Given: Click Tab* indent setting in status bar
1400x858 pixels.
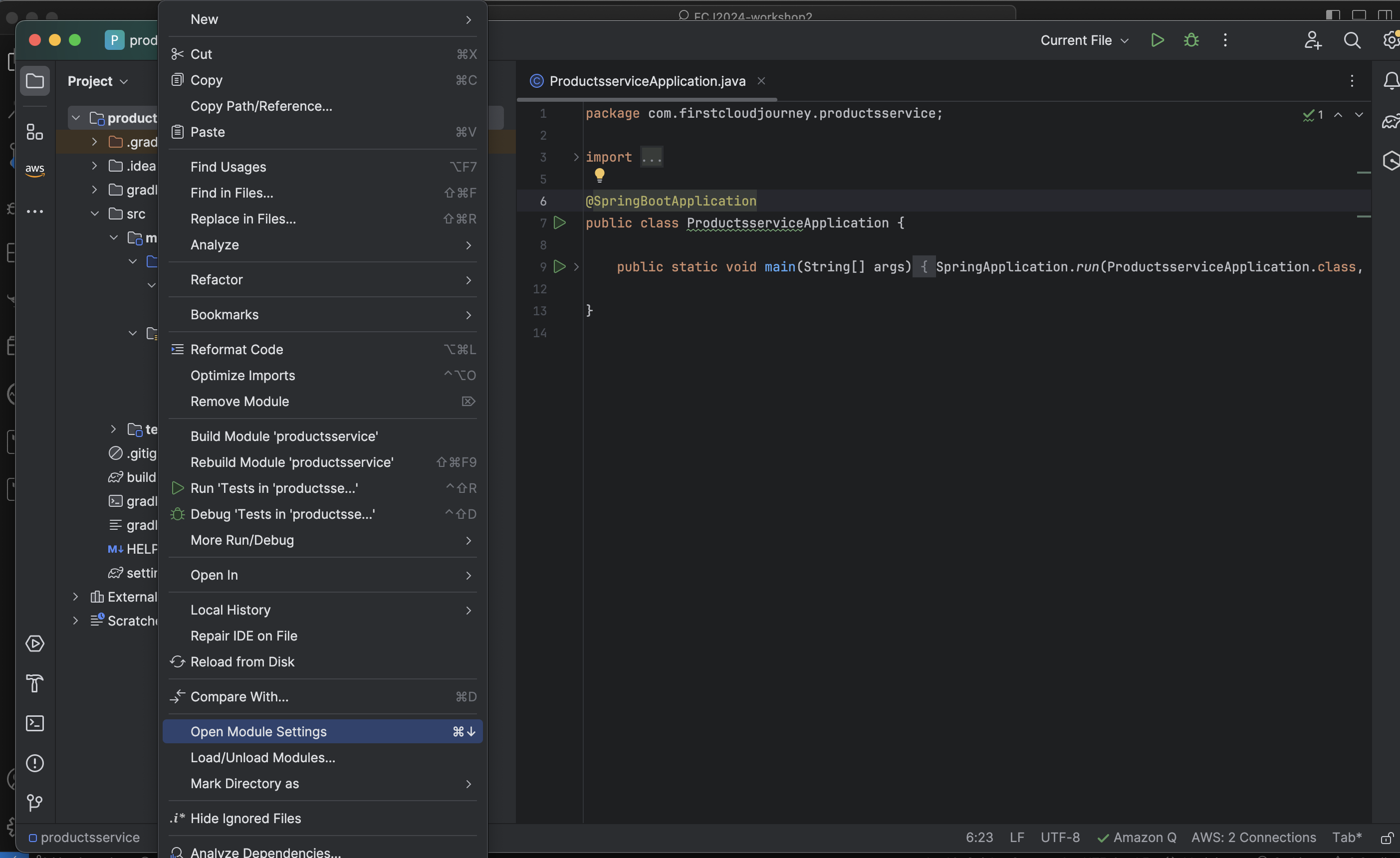Looking at the screenshot, I should point(1347,838).
